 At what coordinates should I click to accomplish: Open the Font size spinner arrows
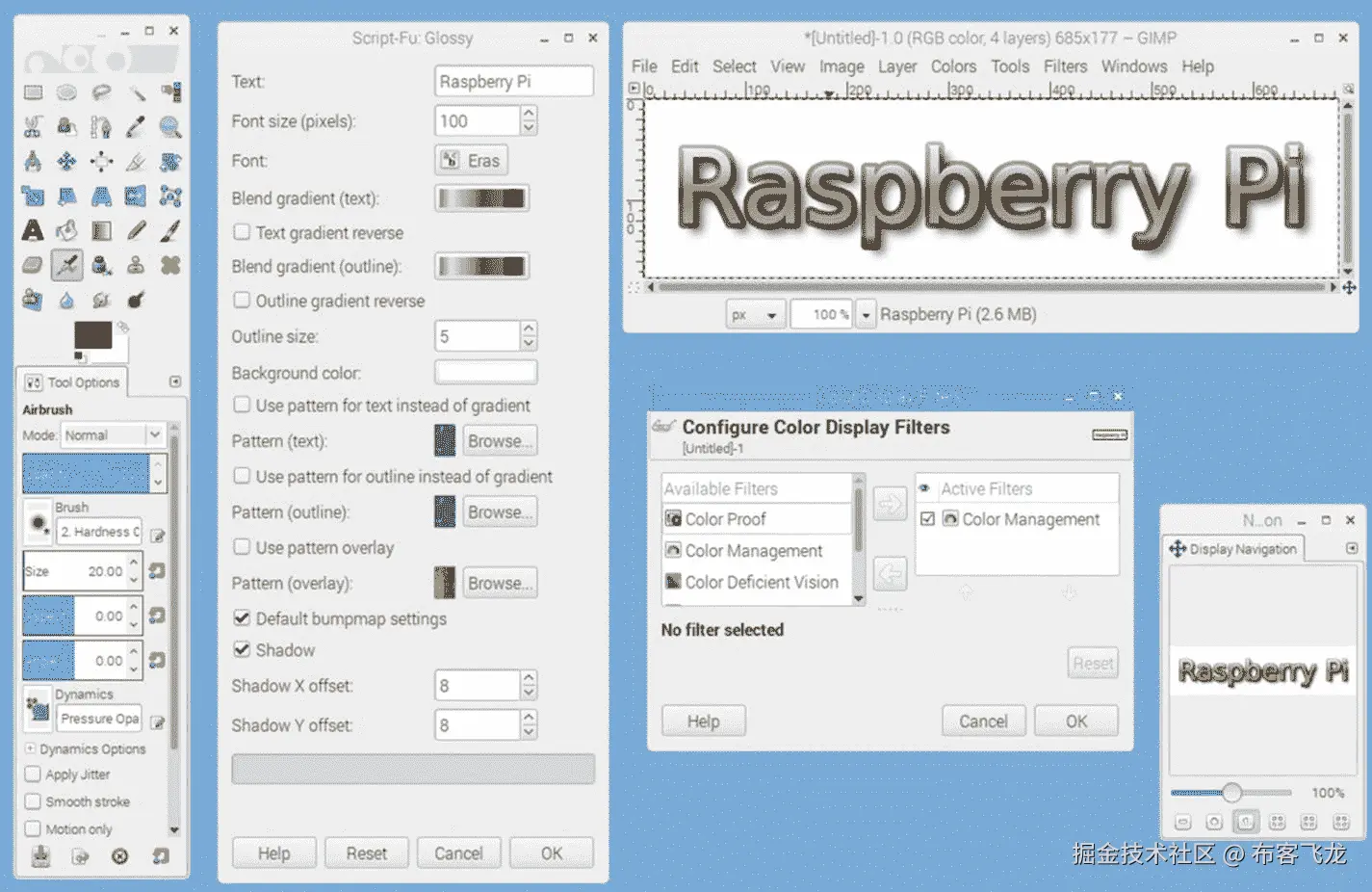click(x=529, y=121)
